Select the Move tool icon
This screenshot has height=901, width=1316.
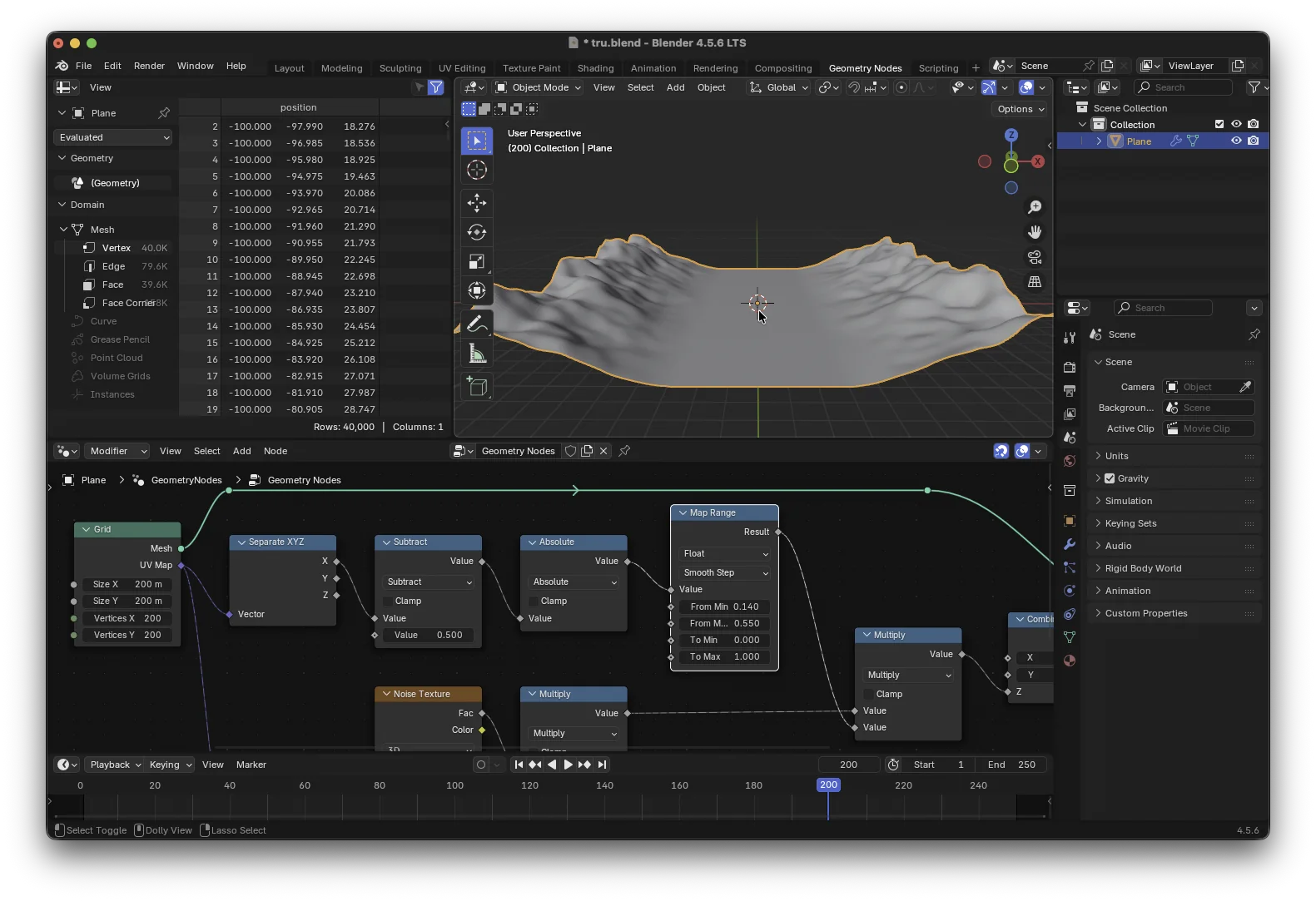[477, 203]
